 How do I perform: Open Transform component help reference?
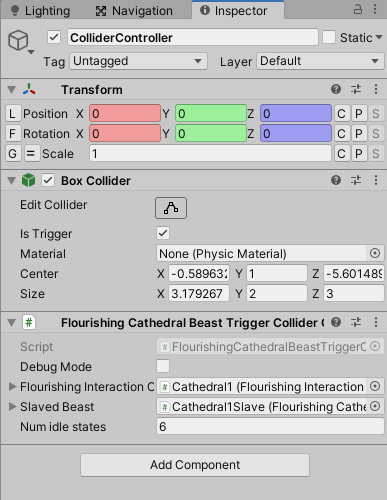(x=336, y=89)
